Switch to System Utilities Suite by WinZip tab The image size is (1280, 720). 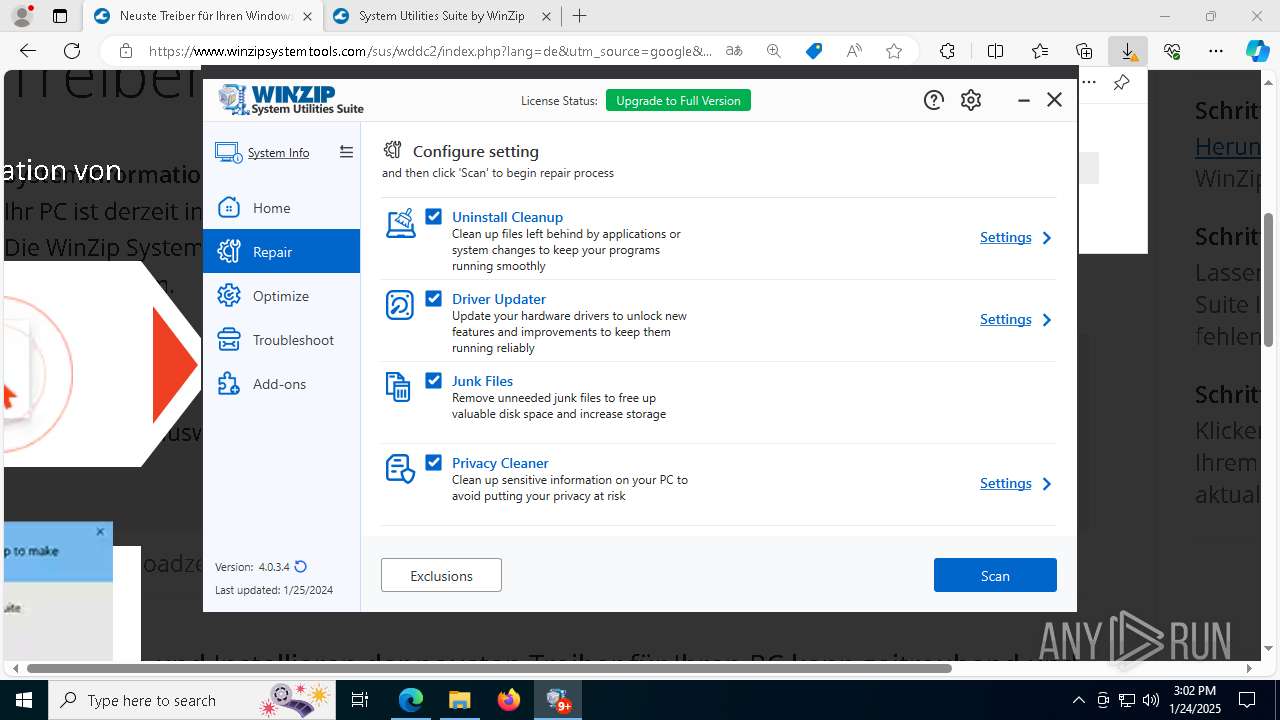pyautogui.click(x=442, y=16)
